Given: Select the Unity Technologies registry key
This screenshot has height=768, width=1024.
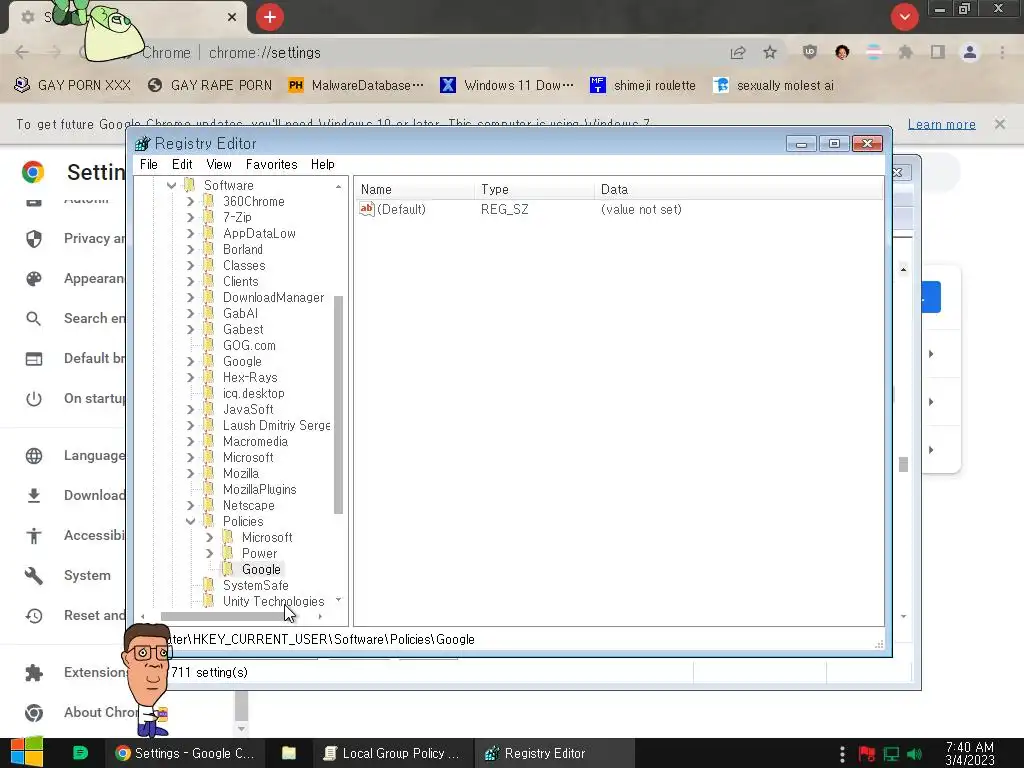Looking at the screenshot, I should (273, 601).
